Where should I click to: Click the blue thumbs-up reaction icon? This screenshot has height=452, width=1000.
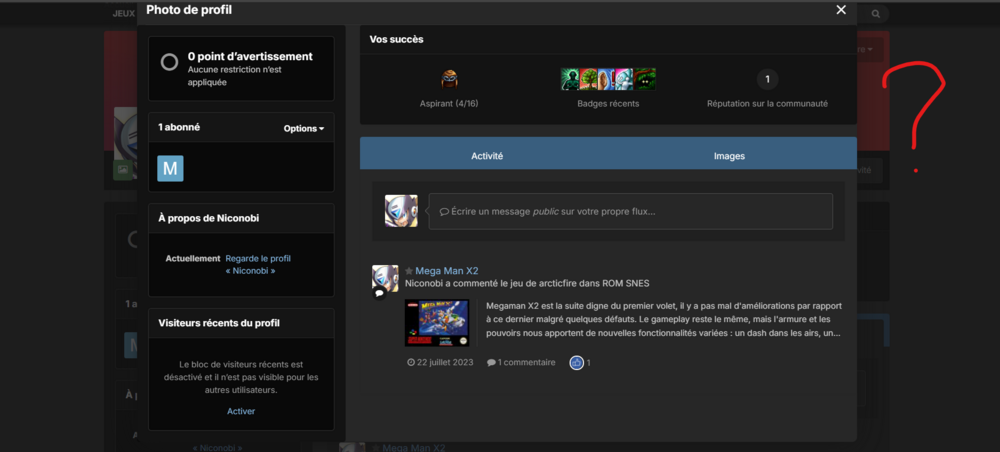(577, 362)
